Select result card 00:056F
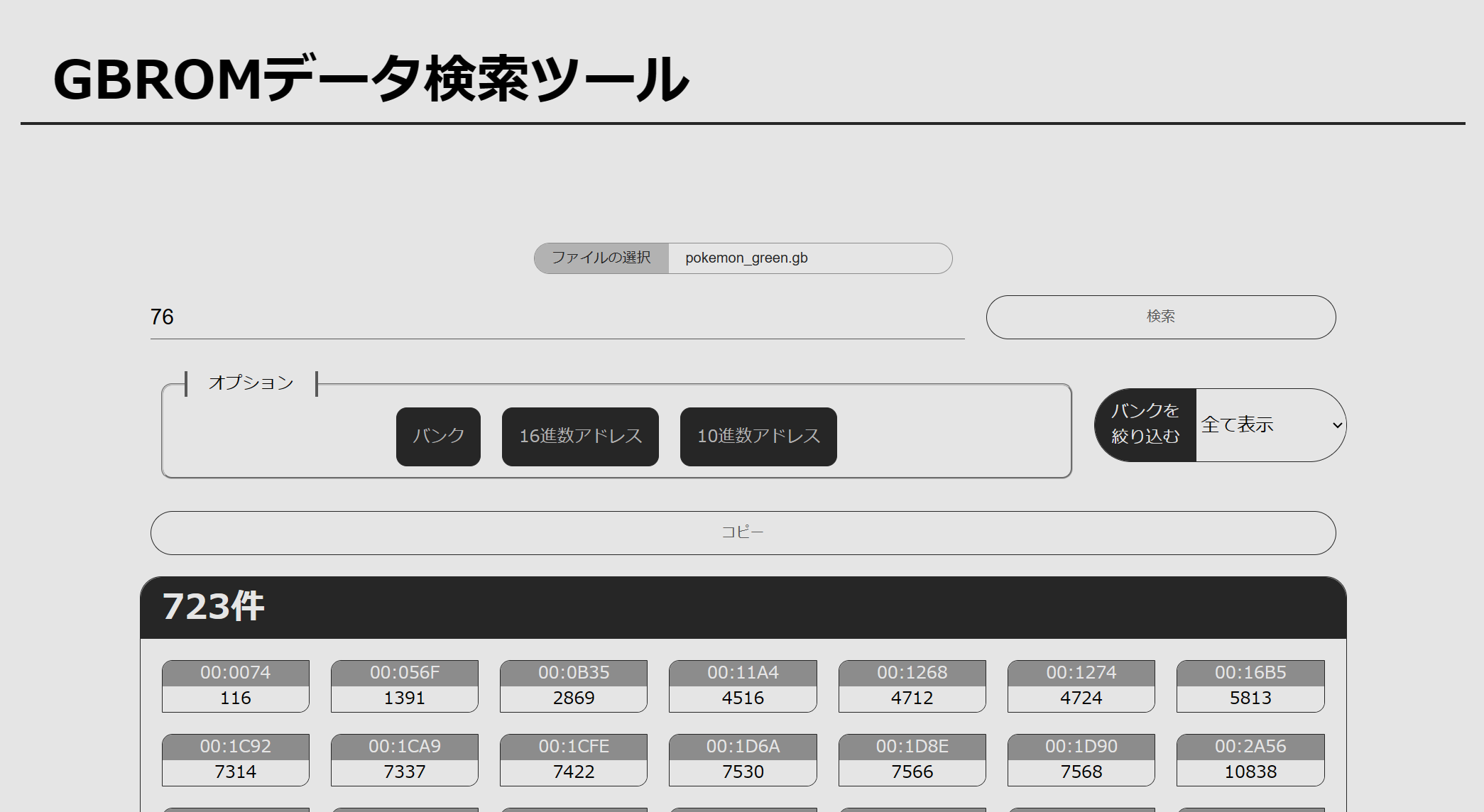 tap(405, 686)
